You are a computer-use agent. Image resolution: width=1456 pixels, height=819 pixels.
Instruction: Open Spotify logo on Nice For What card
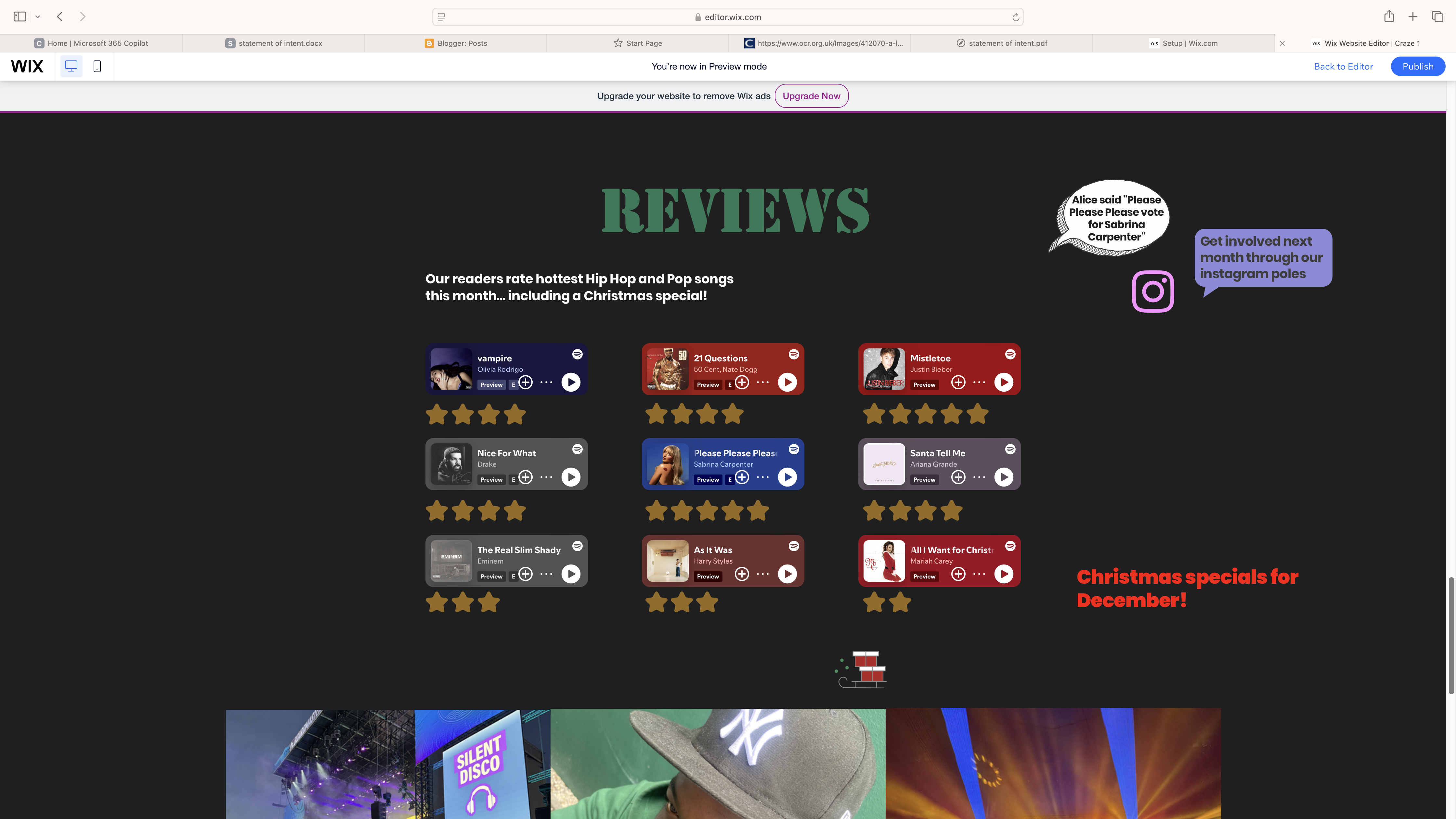click(577, 449)
